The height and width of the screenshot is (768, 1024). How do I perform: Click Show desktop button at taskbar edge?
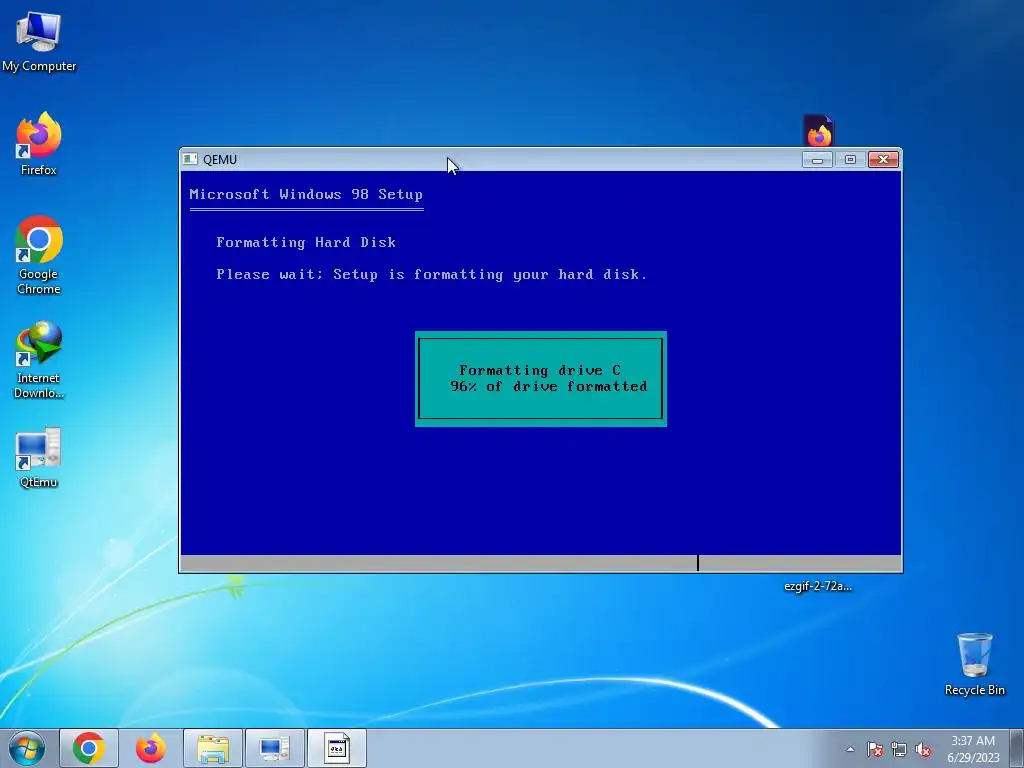click(x=1017, y=749)
